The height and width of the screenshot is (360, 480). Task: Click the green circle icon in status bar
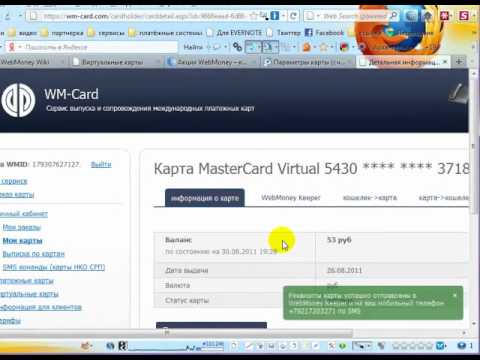coord(342,346)
